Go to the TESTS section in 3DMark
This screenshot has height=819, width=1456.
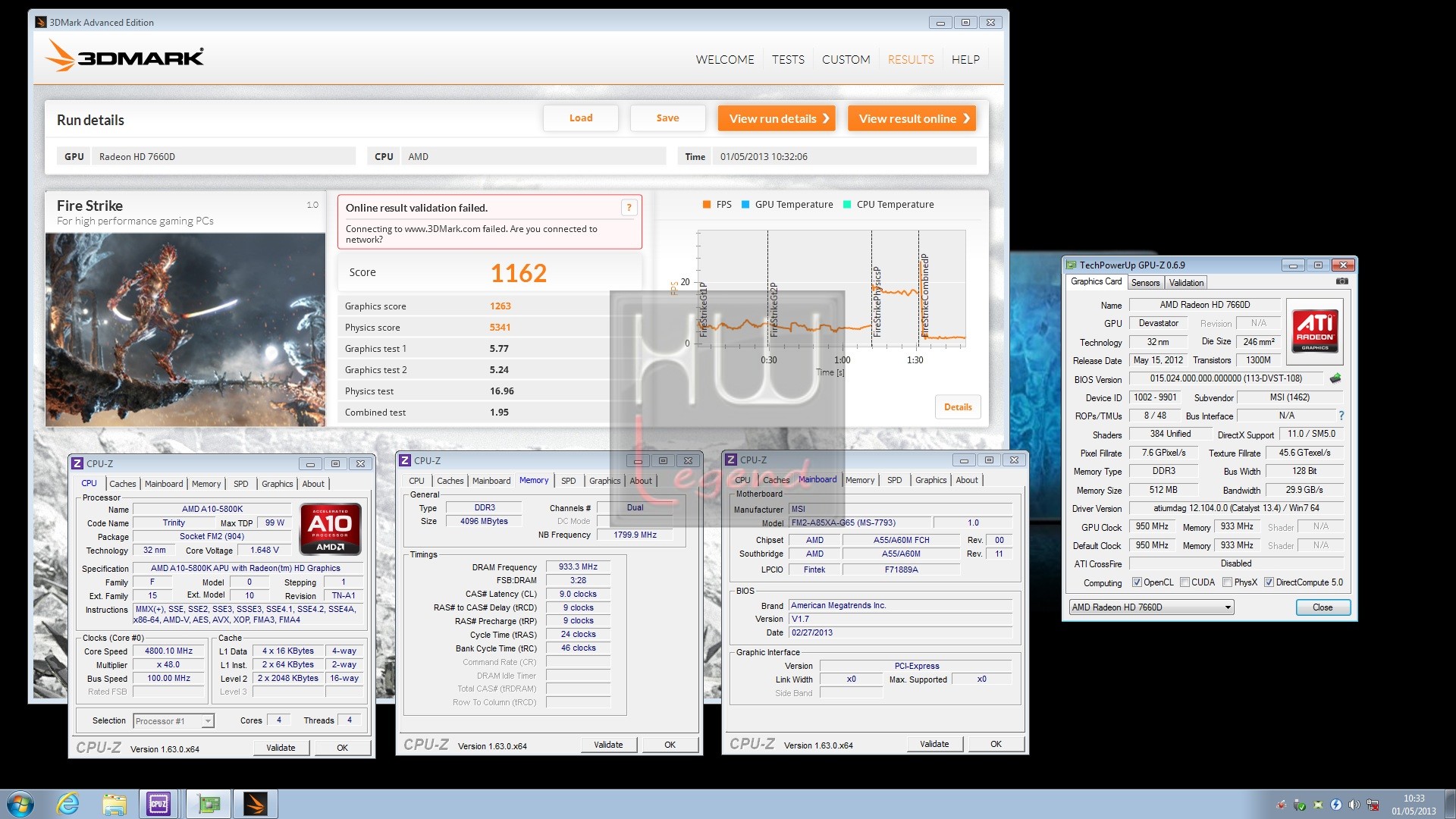(x=788, y=59)
